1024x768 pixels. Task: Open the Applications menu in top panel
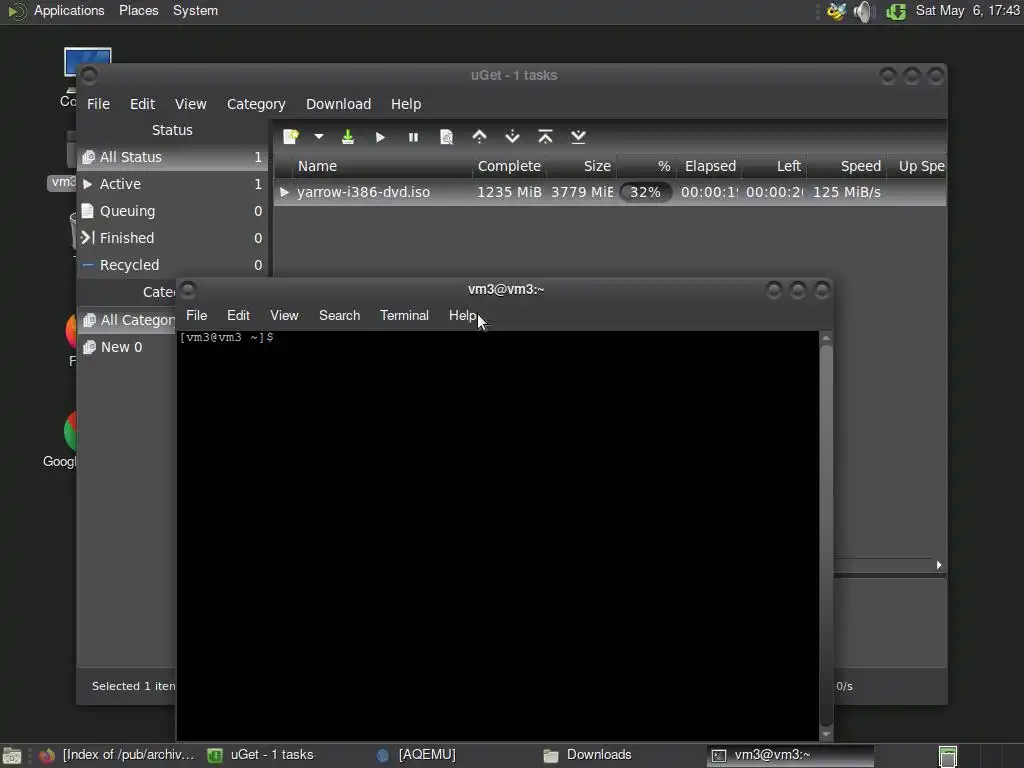click(x=69, y=10)
